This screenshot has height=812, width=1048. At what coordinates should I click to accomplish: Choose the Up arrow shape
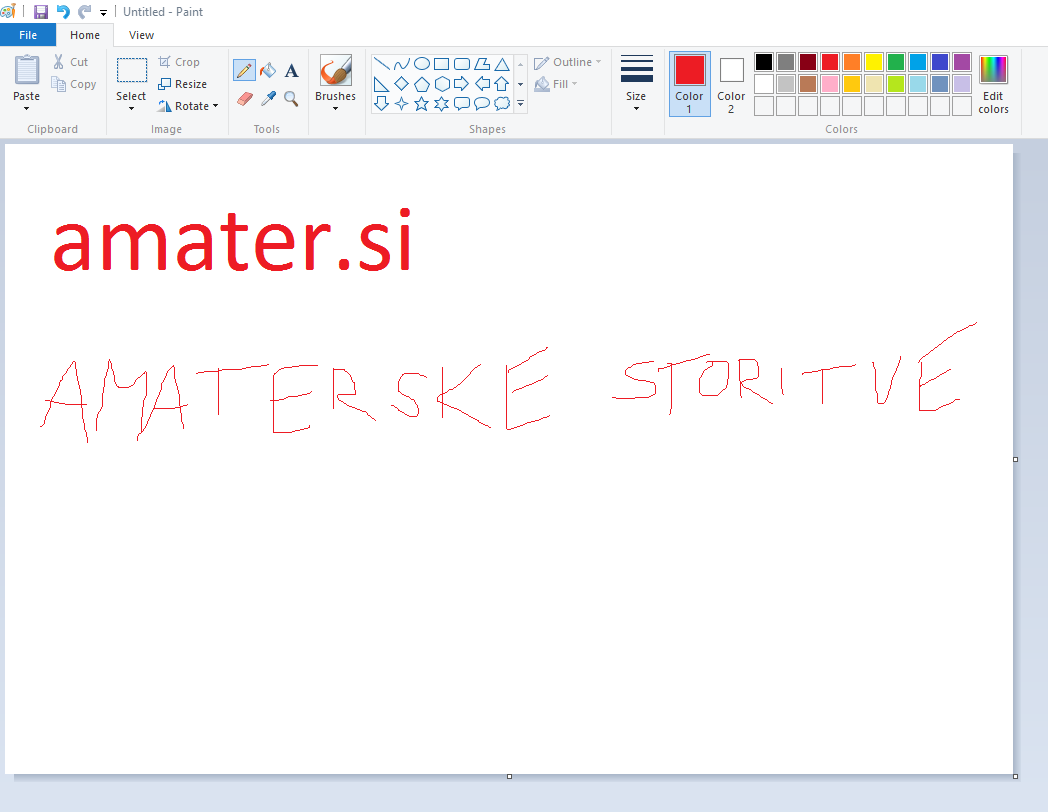(502, 84)
